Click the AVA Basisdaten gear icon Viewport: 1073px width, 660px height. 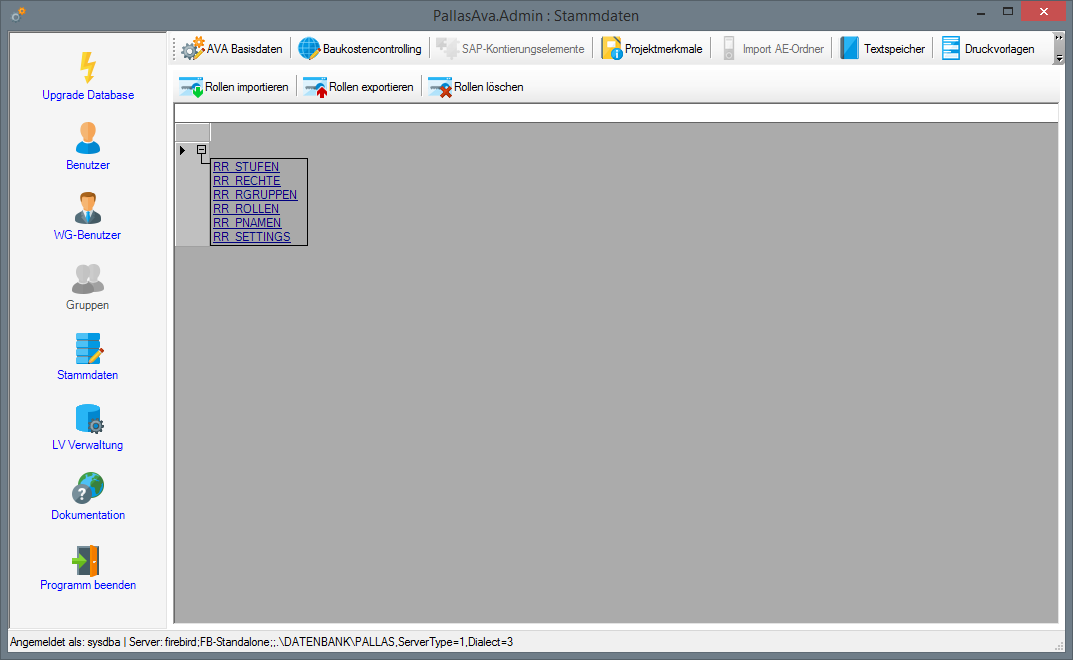pyautogui.click(x=192, y=49)
